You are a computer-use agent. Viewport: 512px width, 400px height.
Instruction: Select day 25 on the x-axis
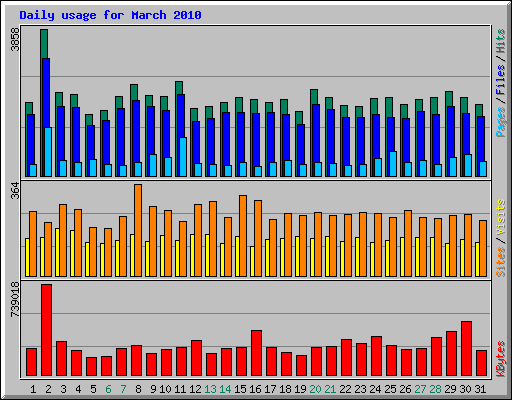(390, 389)
